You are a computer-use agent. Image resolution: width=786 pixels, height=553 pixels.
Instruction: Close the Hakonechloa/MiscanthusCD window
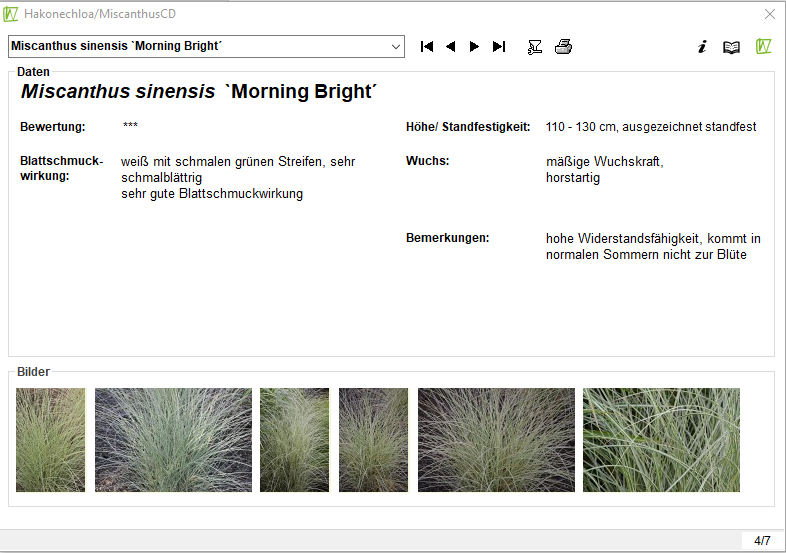click(x=769, y=14)
